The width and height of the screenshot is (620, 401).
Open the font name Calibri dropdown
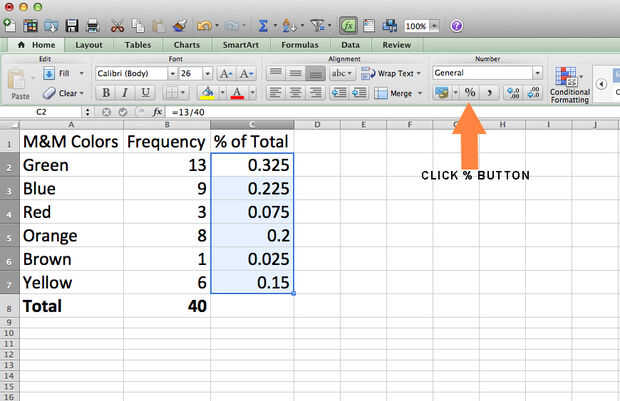click(x=172, y=74)
